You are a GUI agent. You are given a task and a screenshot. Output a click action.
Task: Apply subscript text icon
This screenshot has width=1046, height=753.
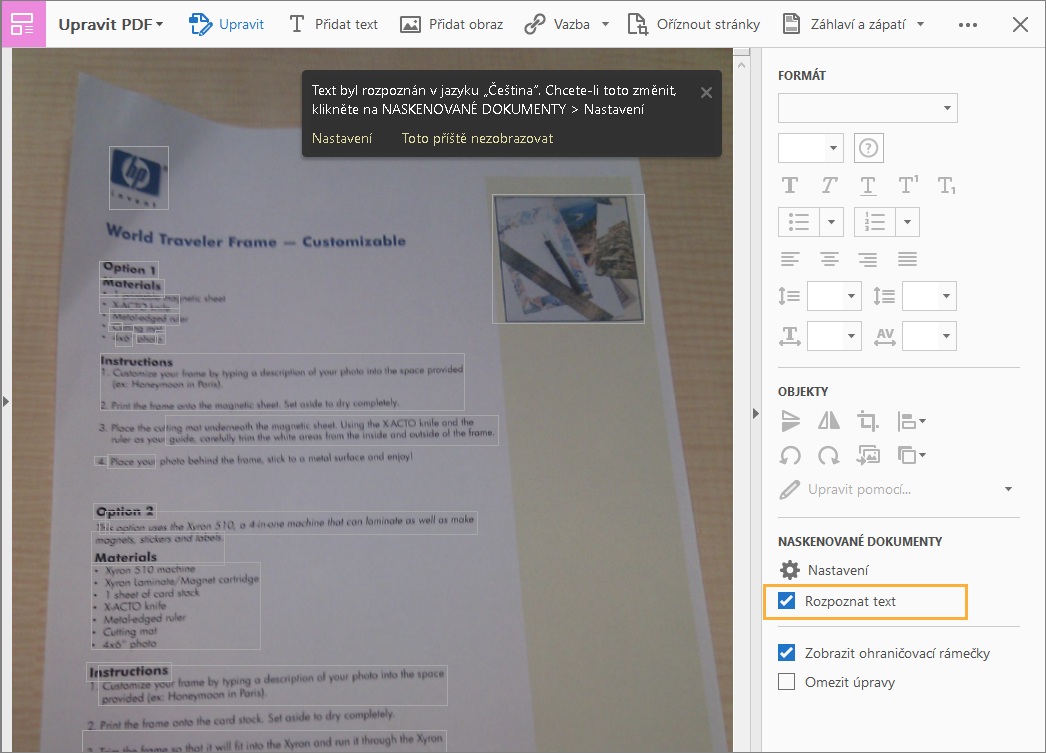(947, 185)
